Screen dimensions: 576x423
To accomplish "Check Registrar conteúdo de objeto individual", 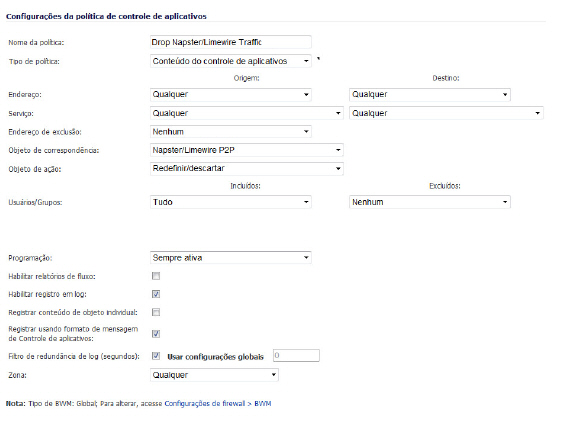I will pyautogui.click(x=156, y=312).
